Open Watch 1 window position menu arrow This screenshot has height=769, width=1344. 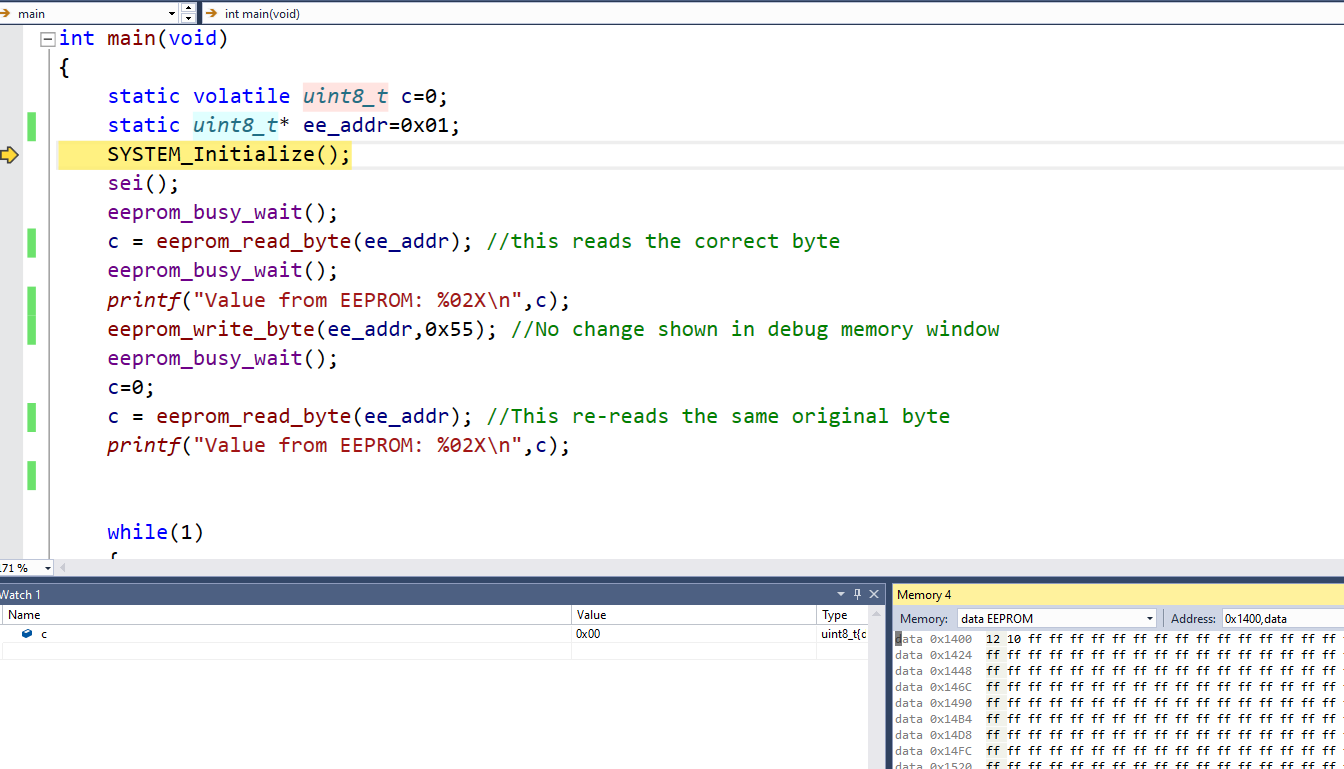pyautogui.click(x=841, y=594)
